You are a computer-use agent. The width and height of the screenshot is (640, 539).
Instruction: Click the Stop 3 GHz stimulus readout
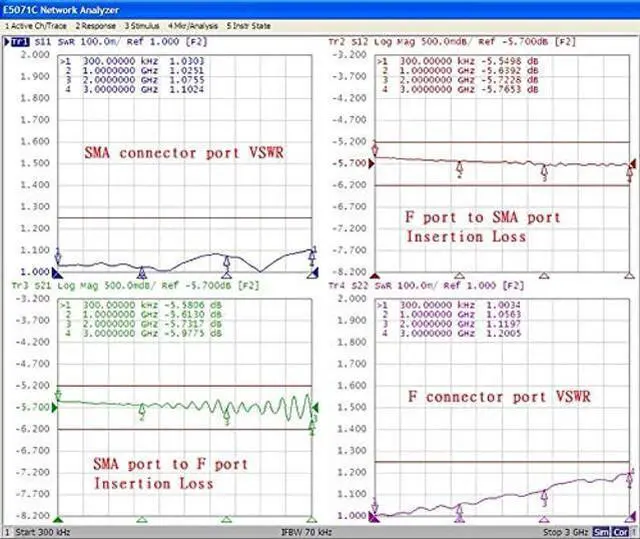click(565, 532)
